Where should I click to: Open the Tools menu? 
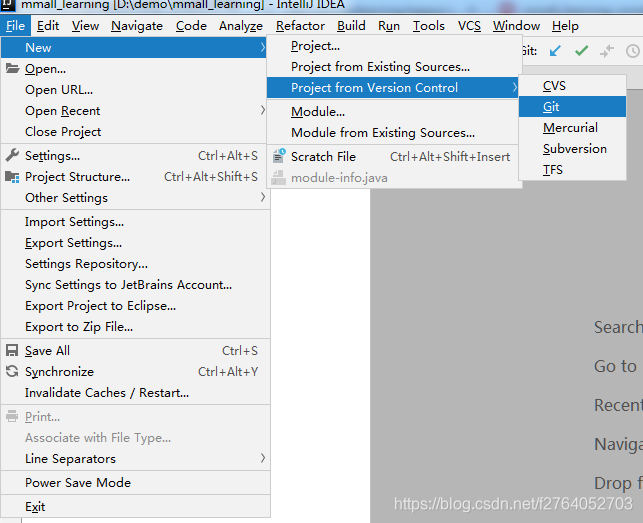click(429, 26)
